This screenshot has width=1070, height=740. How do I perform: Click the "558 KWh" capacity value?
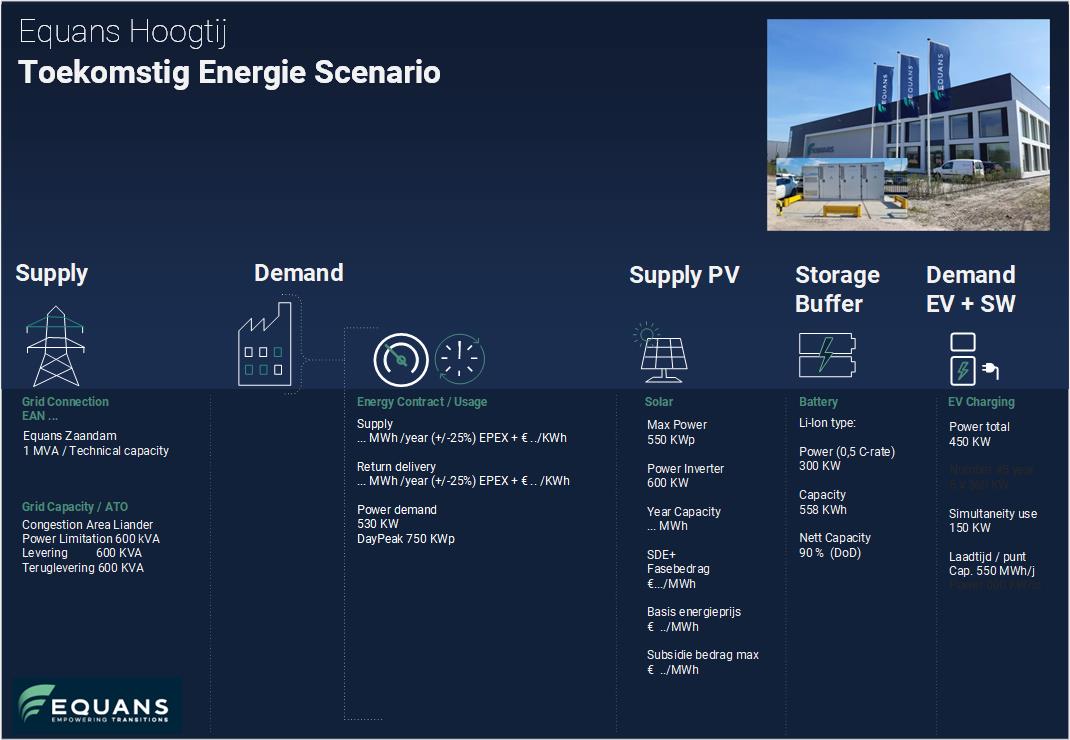[822, 509]
